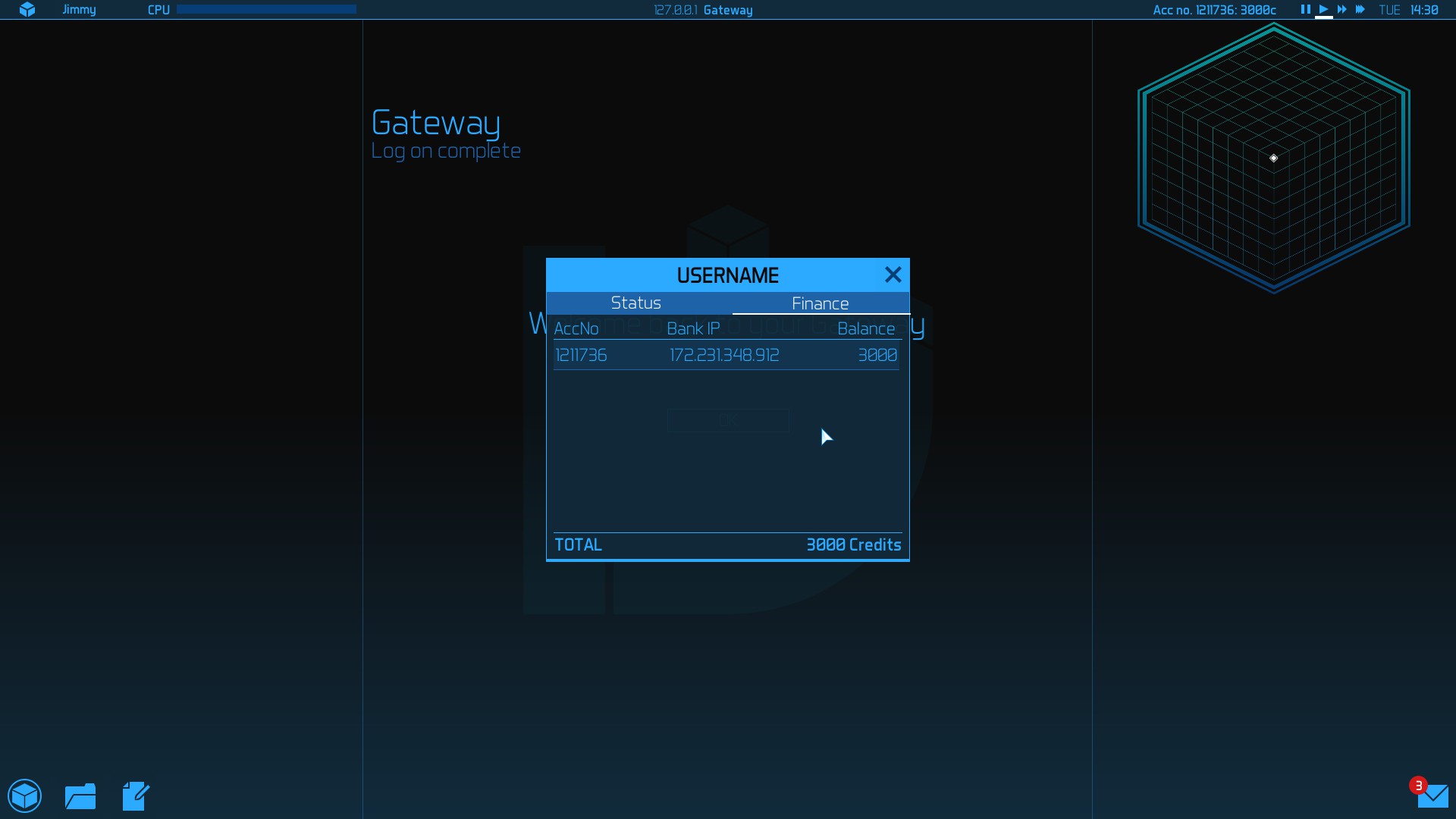Screen dimensions: 1456x819
Task: Open the file folder icon in dock
Action: (80, 796)
